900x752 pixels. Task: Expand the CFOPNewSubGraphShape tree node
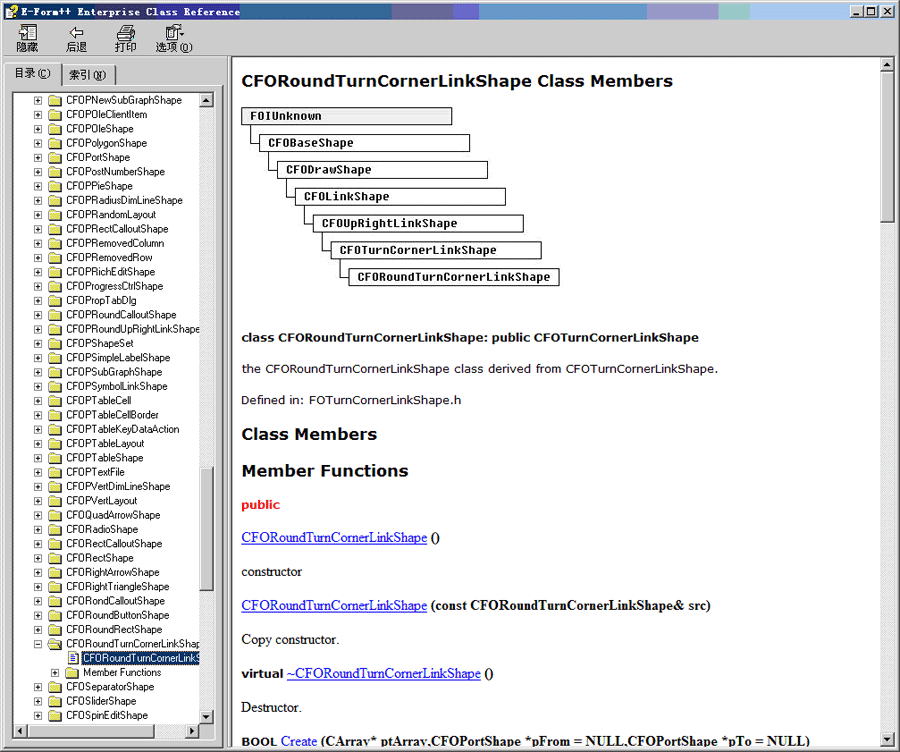(x=38, y=100)
